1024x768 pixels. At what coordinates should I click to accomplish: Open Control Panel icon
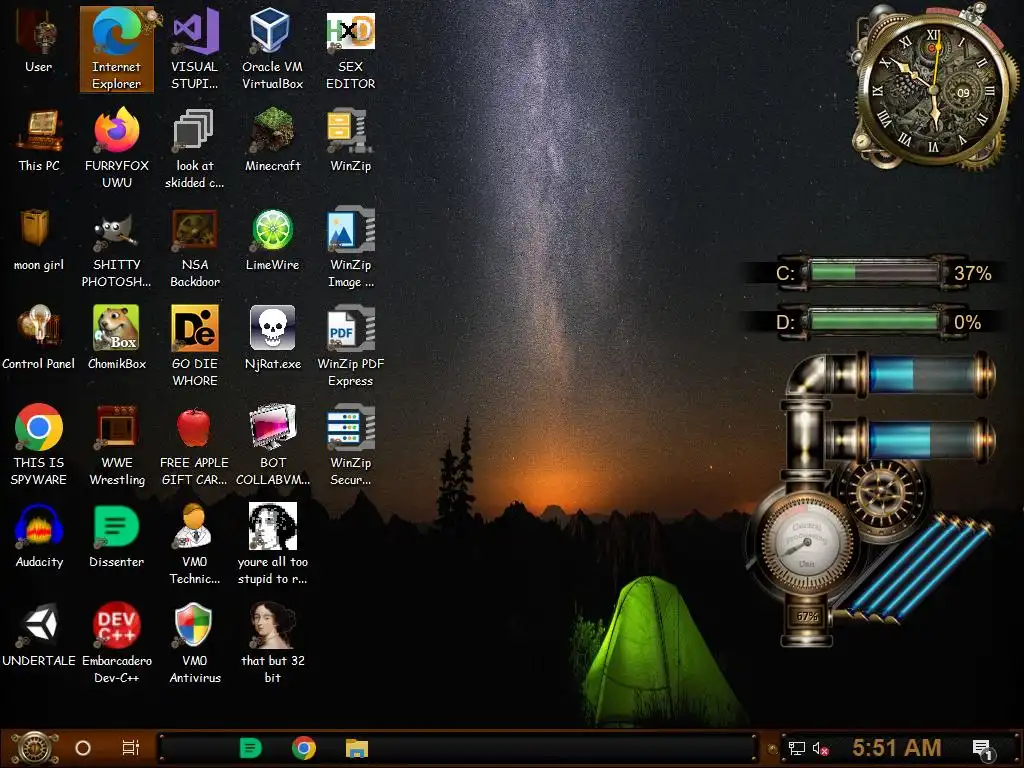tap(39, 338)
